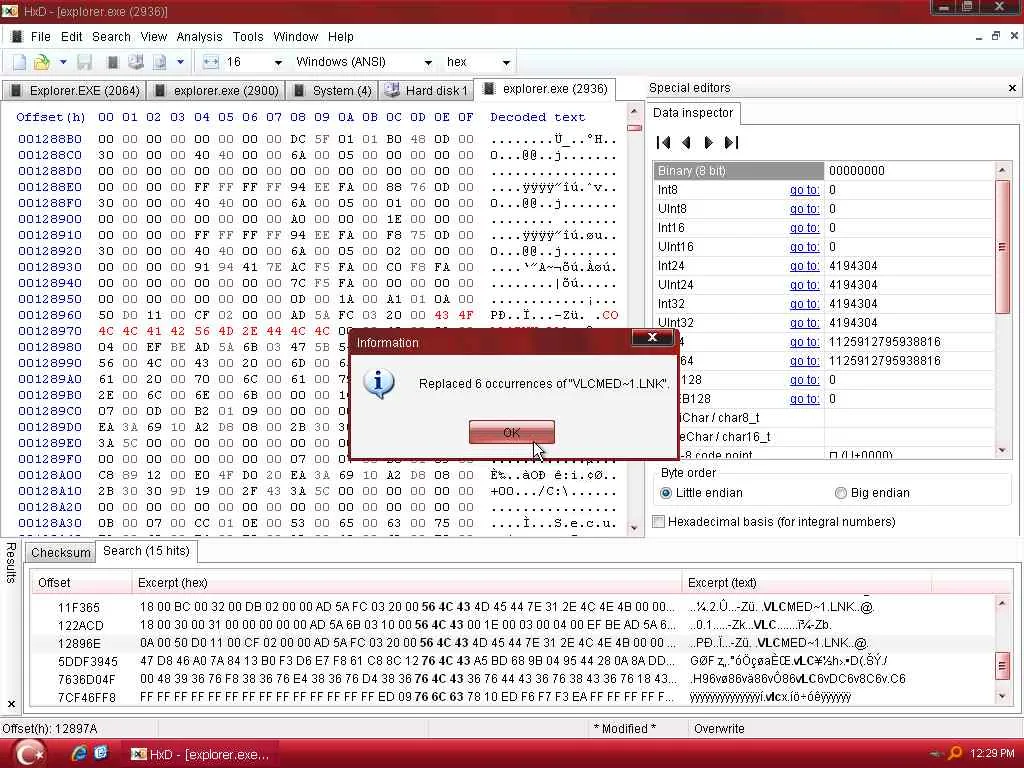Select search result row 5DDF3945
Viewport: 1024px width, 768px height.
513,662
